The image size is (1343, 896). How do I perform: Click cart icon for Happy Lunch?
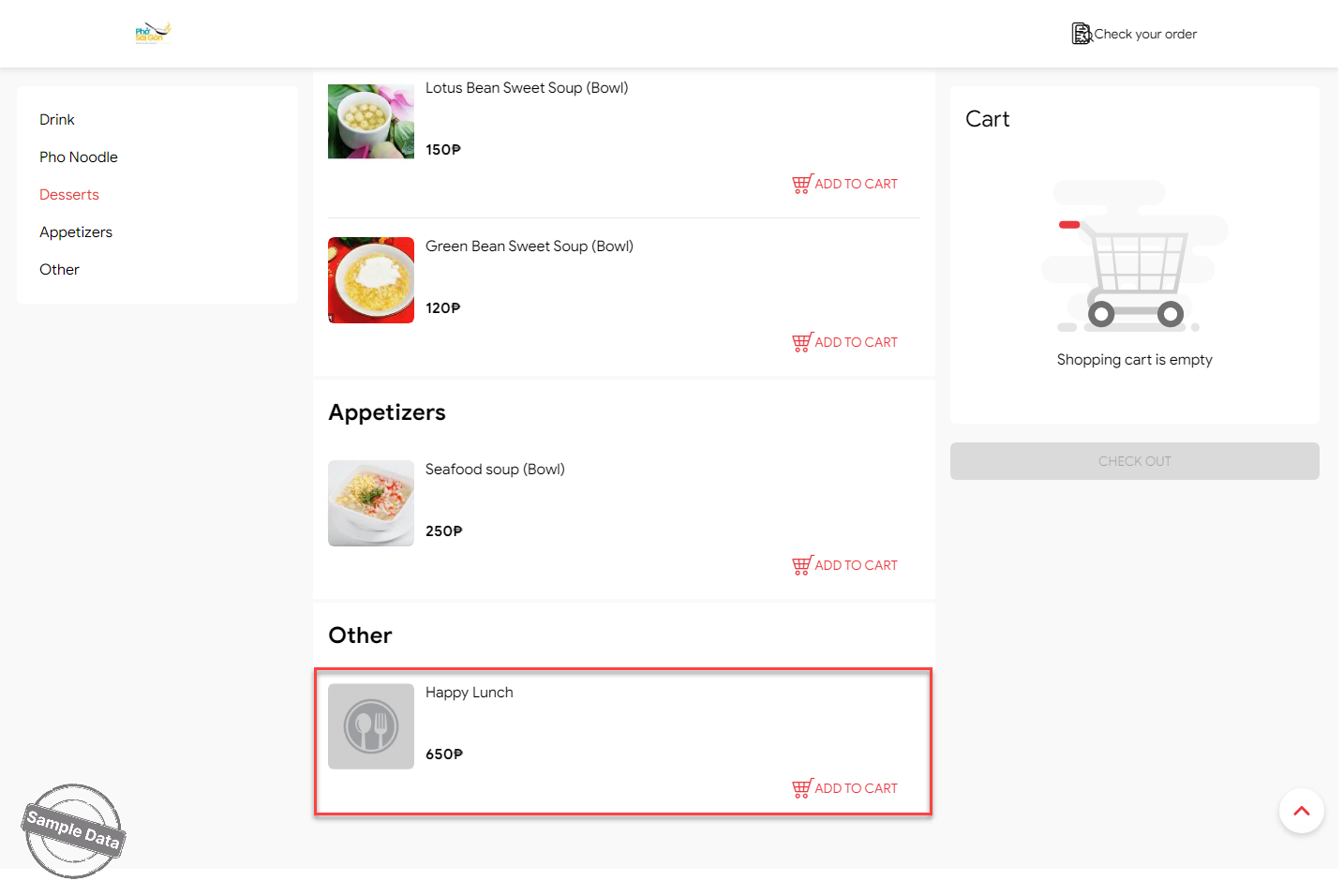point(801,788)
